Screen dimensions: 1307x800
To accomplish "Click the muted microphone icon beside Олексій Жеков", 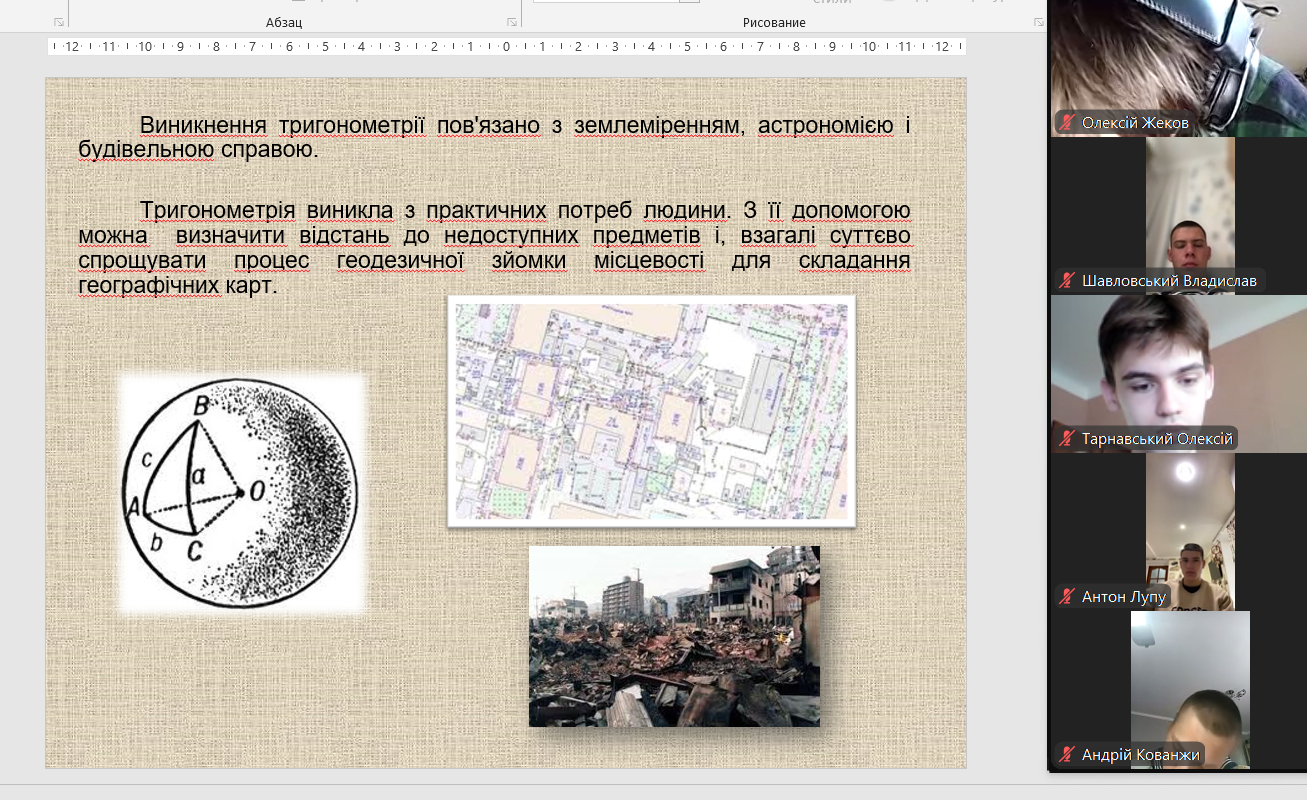I will [1068, 123].
